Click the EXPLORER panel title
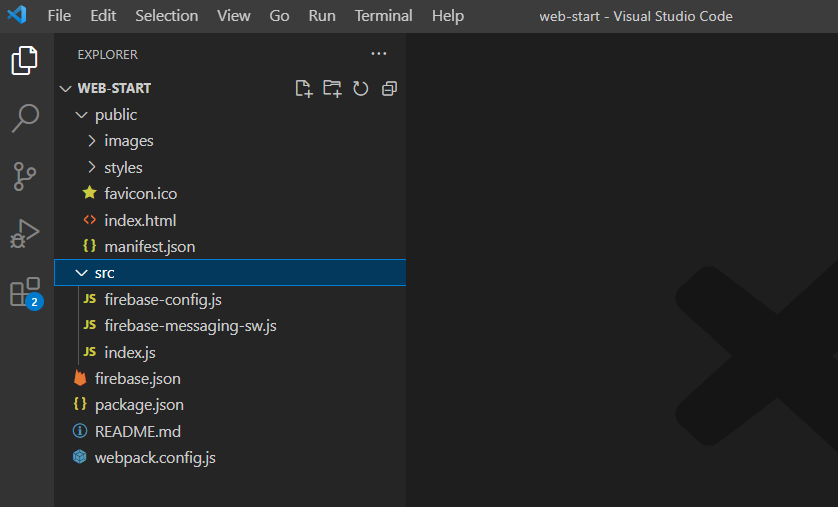The width and height of the screenshot is (838, 507). 107,54
